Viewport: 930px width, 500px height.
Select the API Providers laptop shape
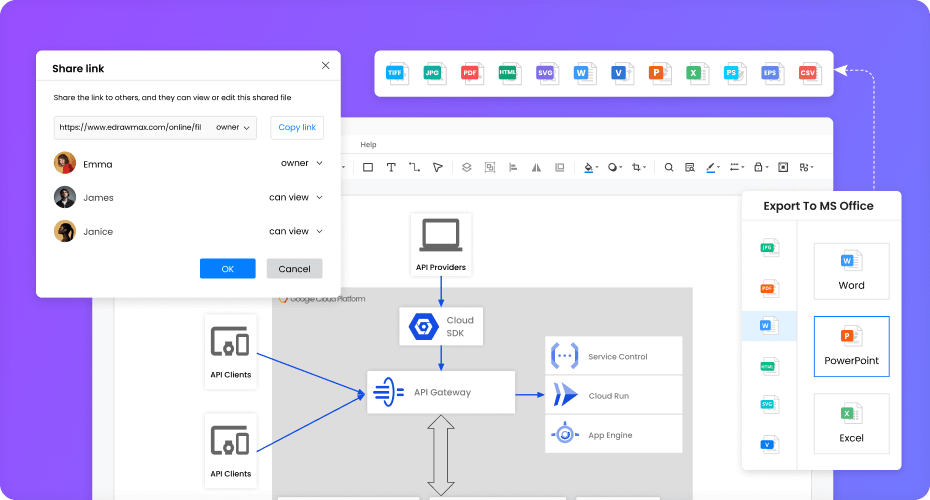click(441, 244)
